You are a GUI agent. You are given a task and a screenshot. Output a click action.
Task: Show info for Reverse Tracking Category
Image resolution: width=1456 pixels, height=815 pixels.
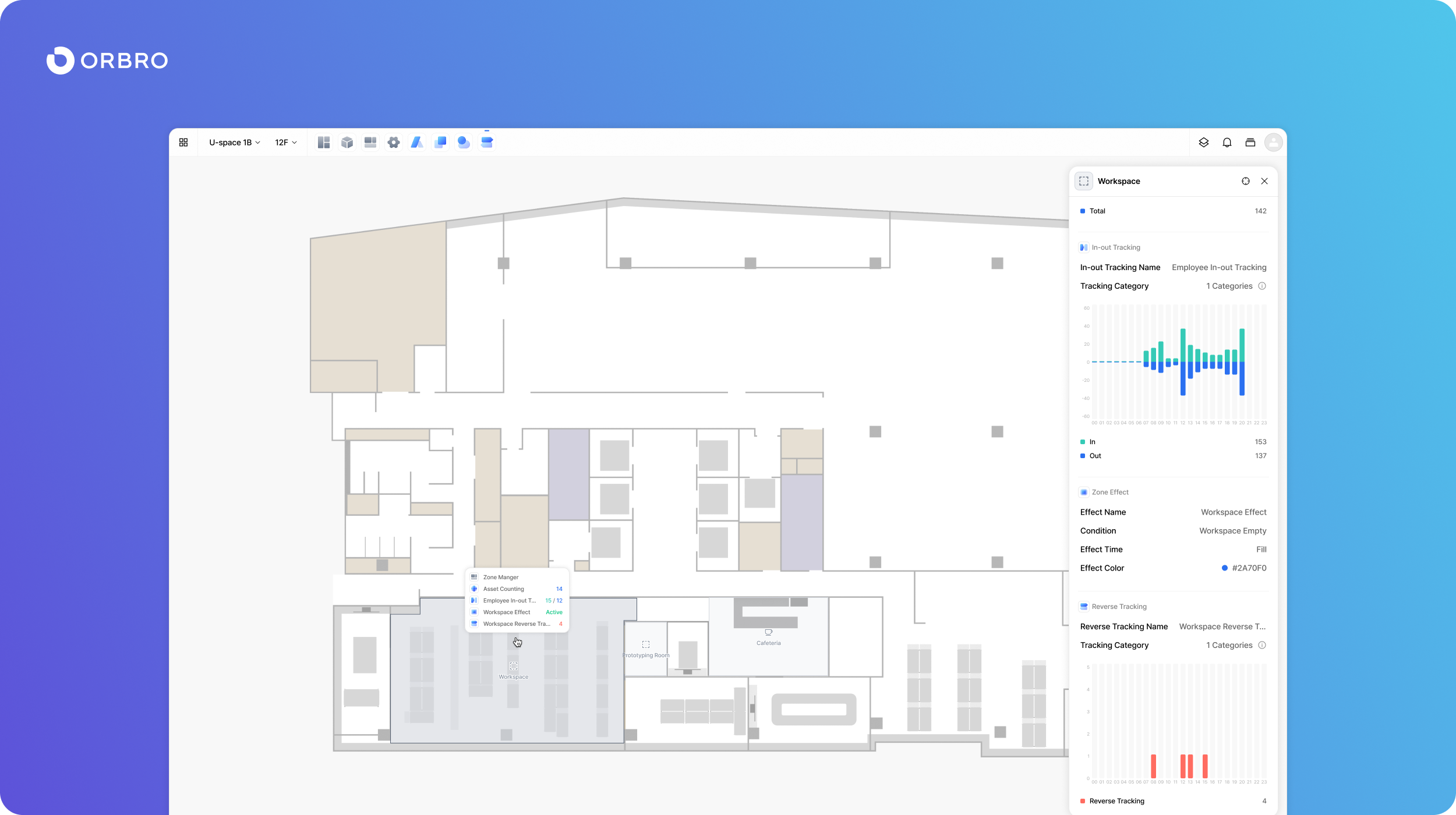pos(1262,645)
